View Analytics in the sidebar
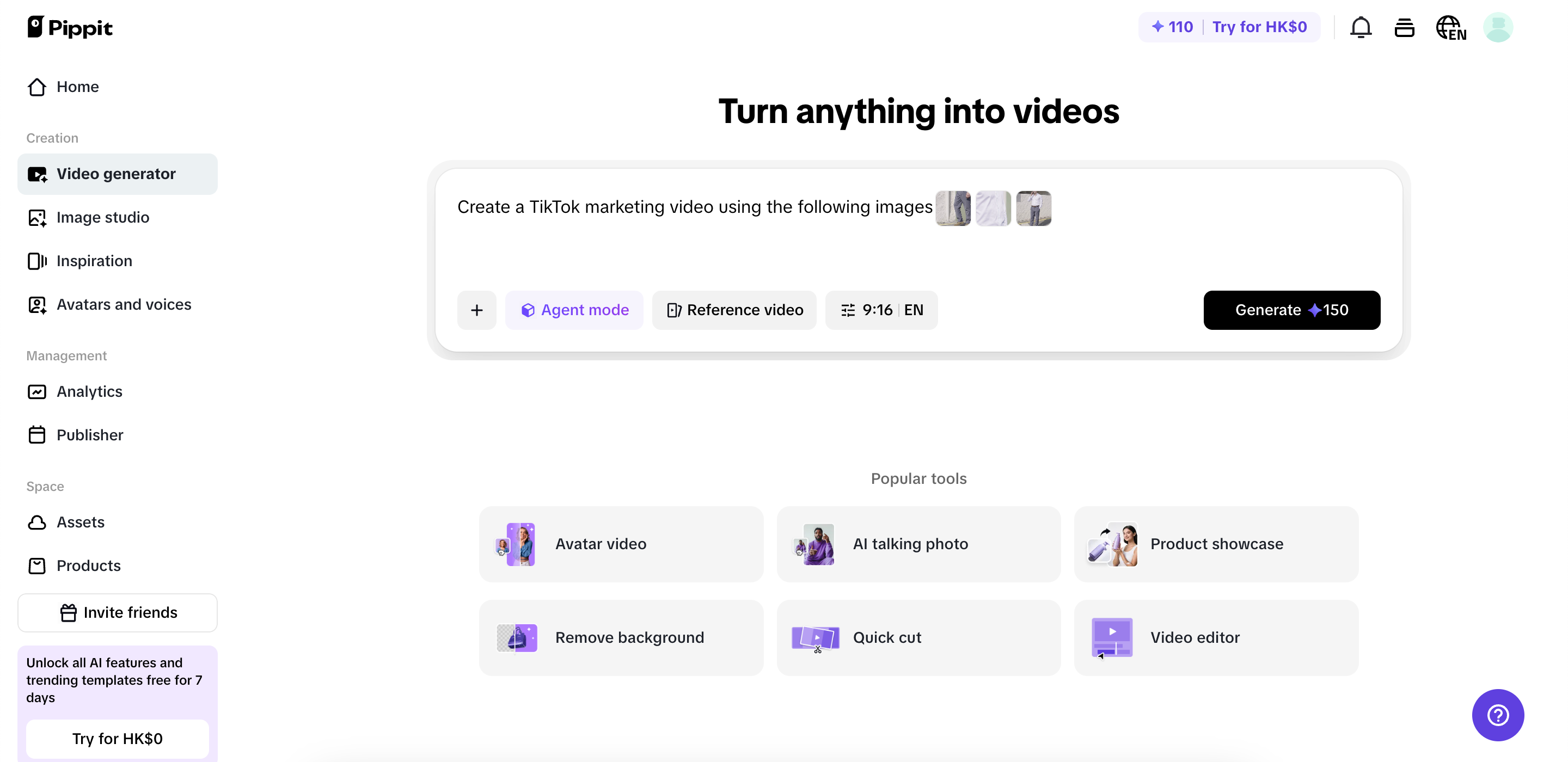 click(89, 391)
